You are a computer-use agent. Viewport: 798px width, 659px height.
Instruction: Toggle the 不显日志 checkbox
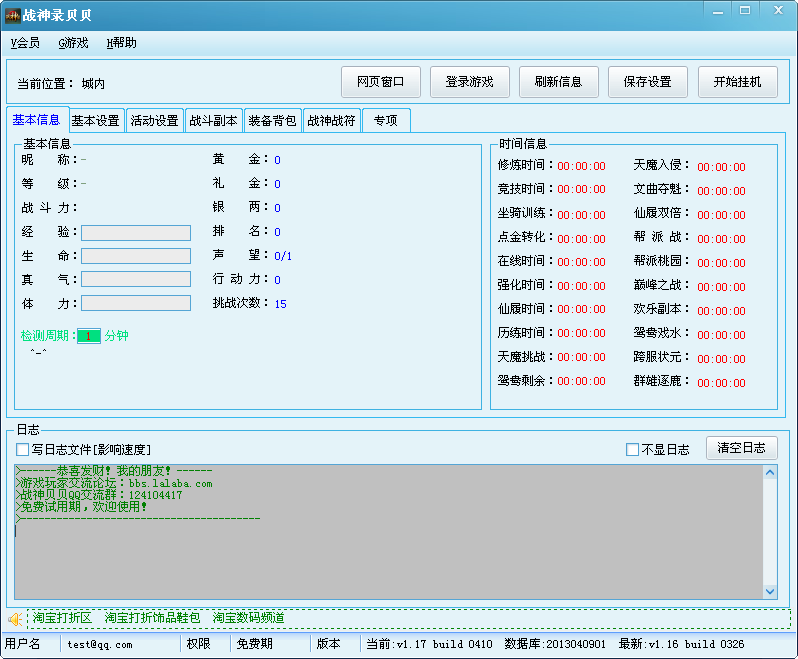[632, 449]
